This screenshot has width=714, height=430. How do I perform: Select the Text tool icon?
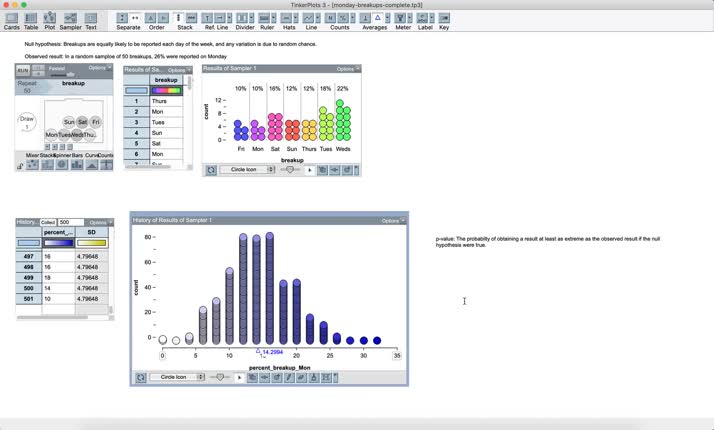pyautogui.click(x=91, y=19)
